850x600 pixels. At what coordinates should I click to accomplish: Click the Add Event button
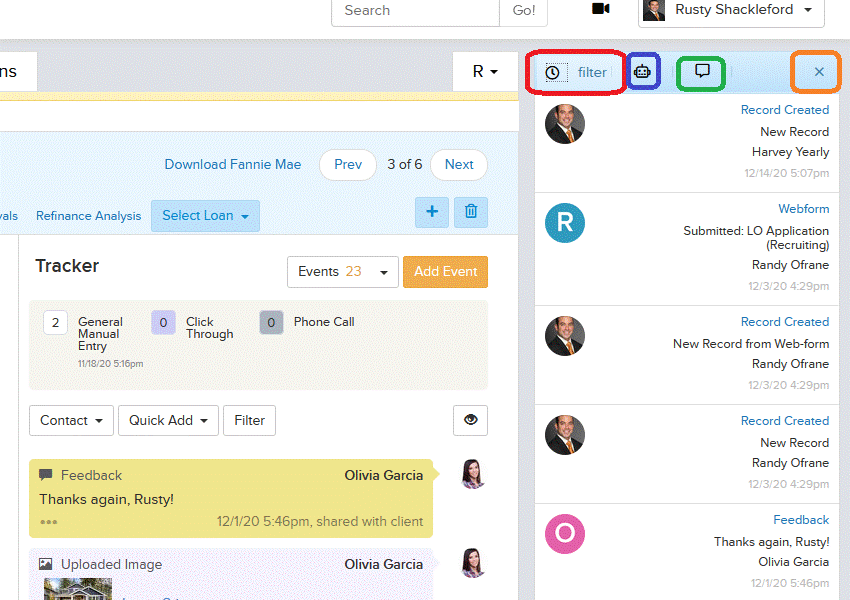(x=446, y=272)
